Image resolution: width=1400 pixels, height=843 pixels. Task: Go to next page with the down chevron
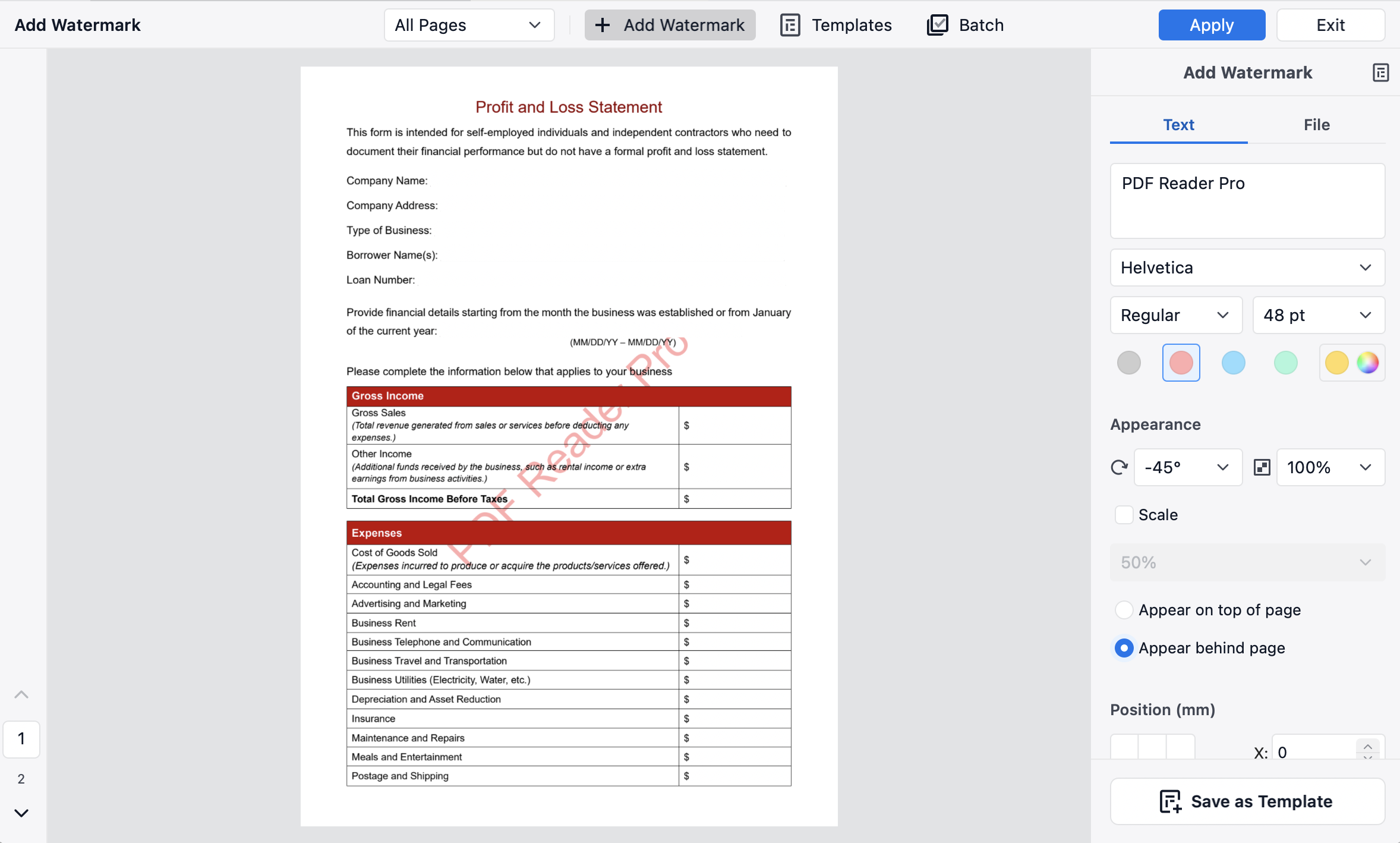(21, 813)
